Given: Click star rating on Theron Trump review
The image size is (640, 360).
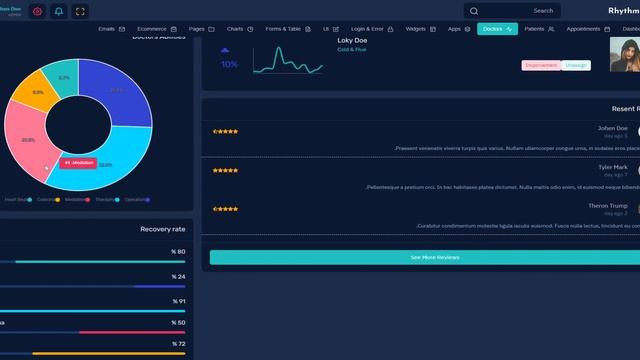Looking at the screenshot, I should coord(225,209).
